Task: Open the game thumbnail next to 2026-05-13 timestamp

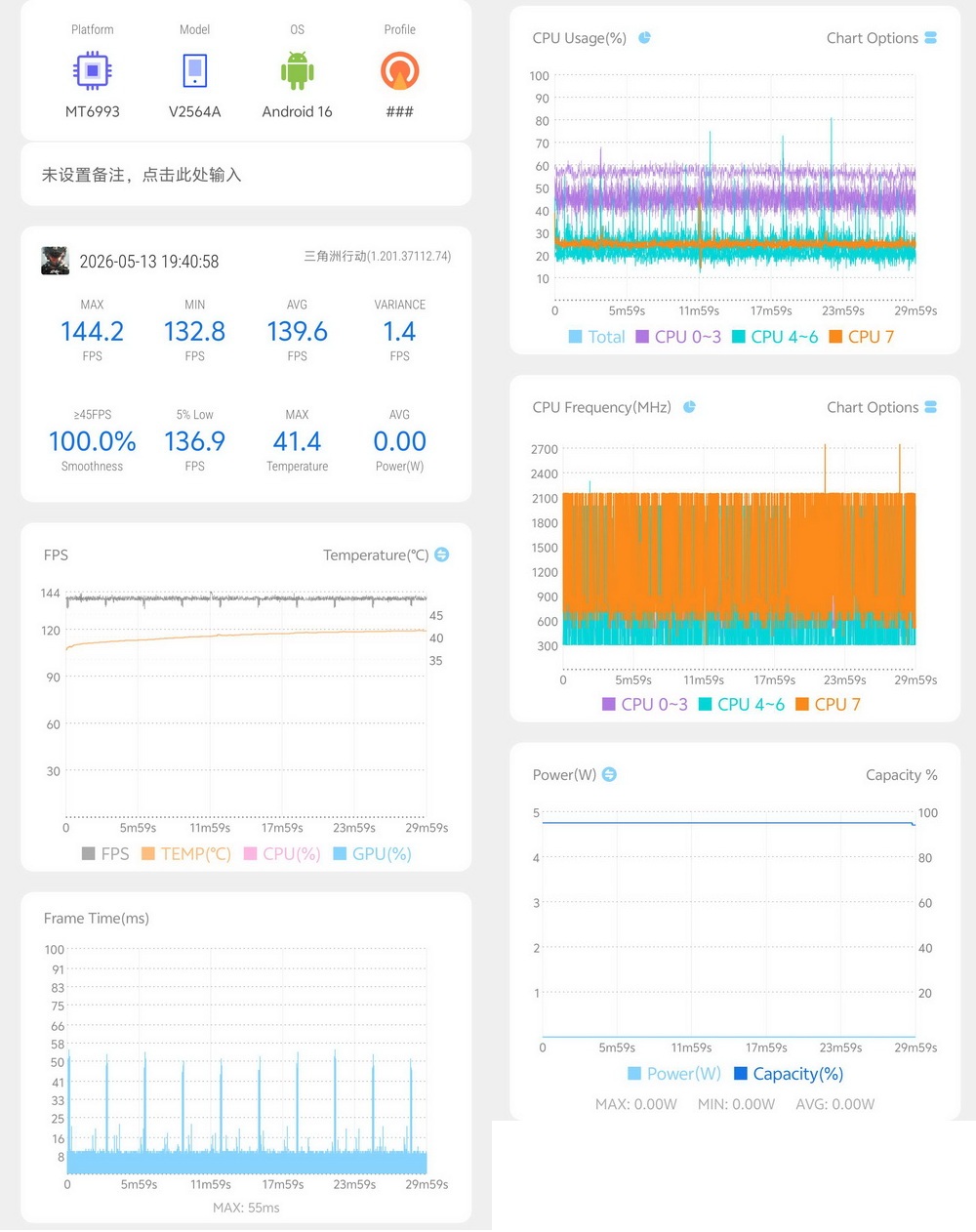Action: (x=55, y=261)
